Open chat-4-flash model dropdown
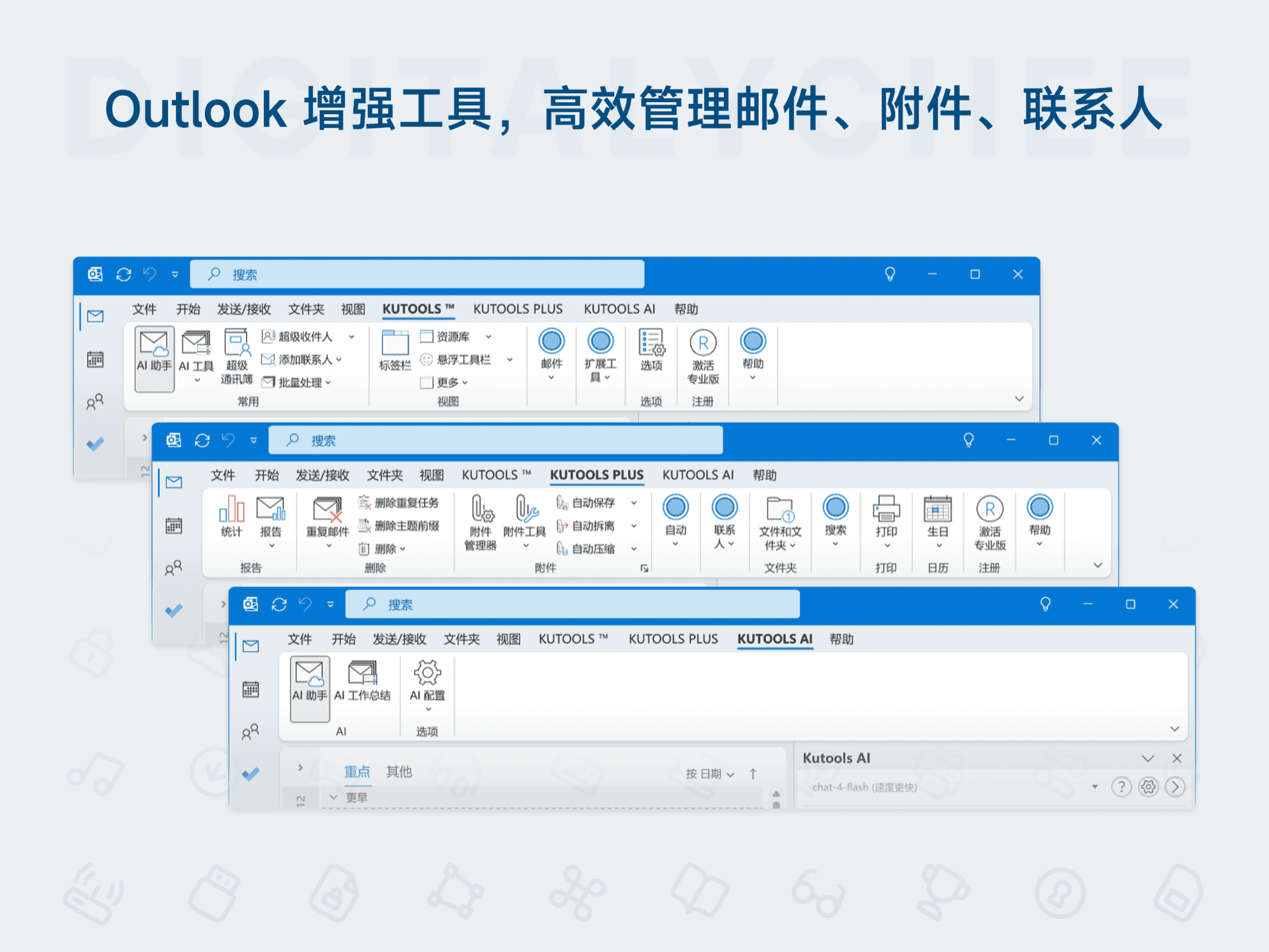The width and height of the screenshot is (1269, 952). pyautogui.click(x=1095, y=787)
